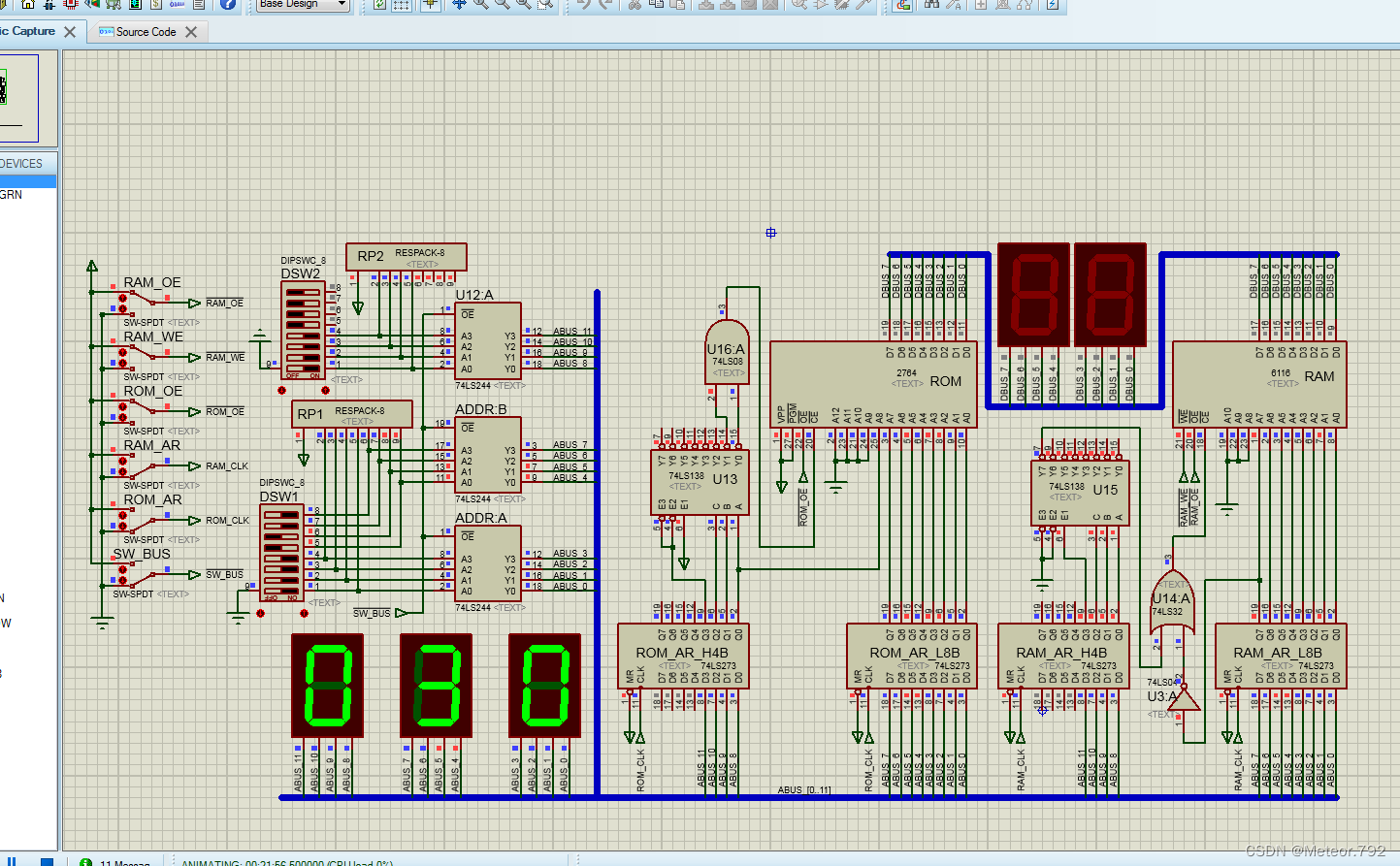This screenshot has height=866, width=1400.
Task: Select the U15 74LS138 decoder
Action: click(1081, 493)
